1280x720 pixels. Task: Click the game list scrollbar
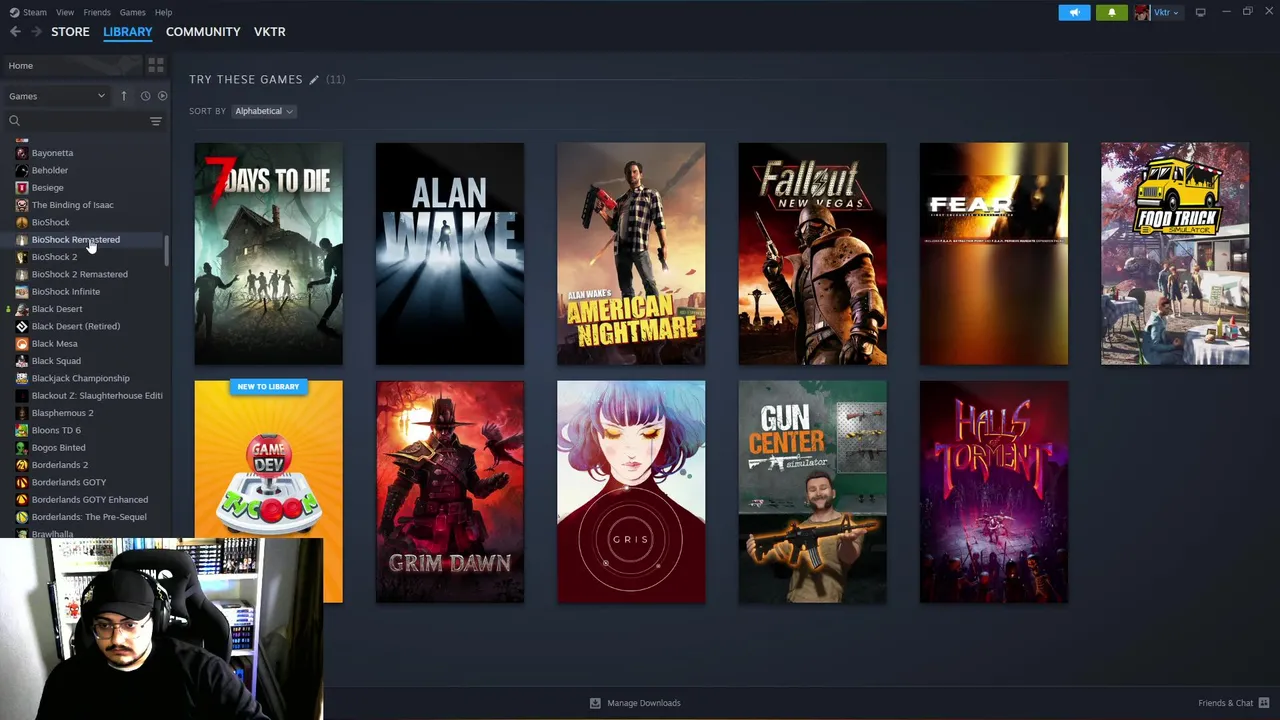click(167, 250)
